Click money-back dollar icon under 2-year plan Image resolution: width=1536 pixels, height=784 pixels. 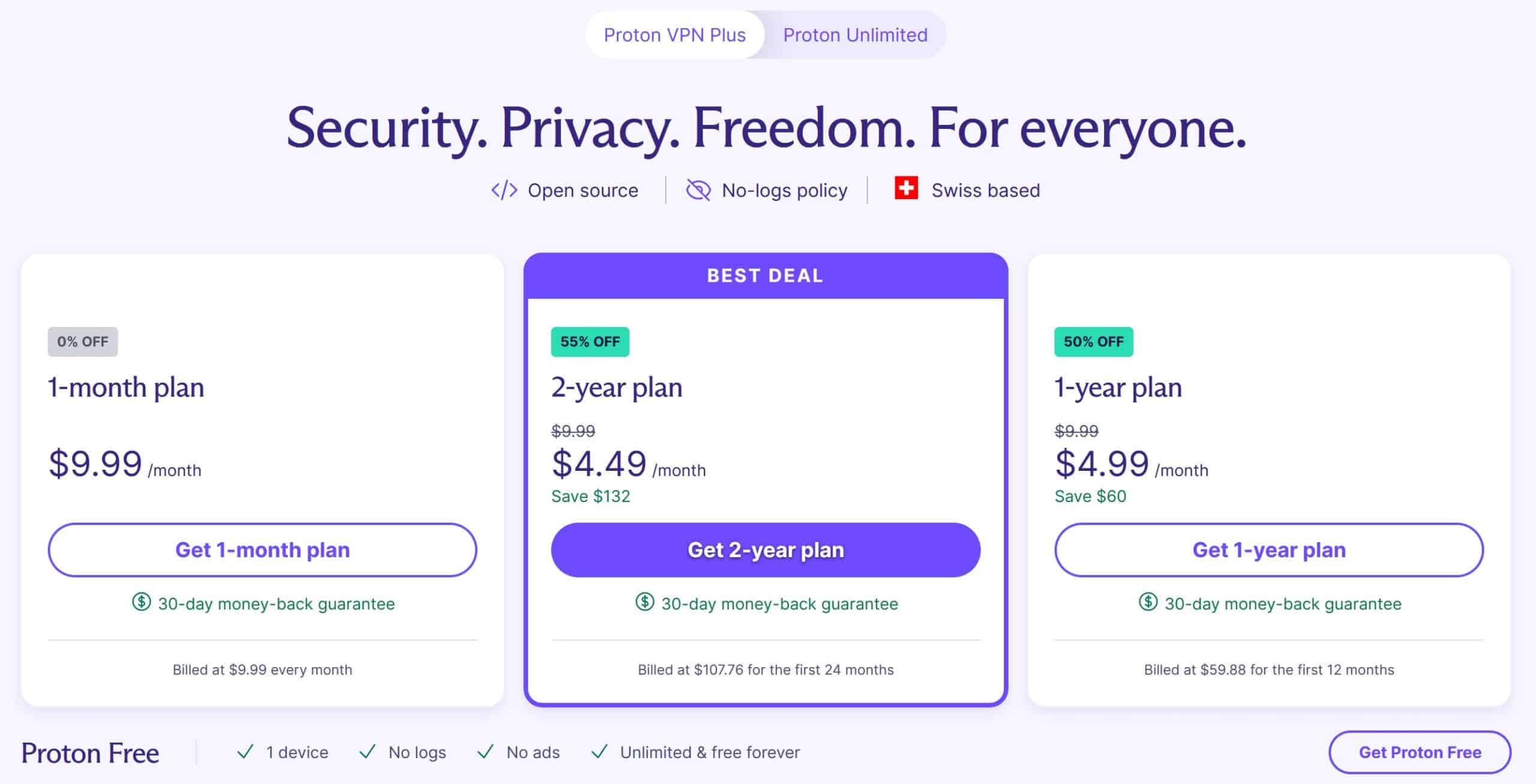click(645, 602)
